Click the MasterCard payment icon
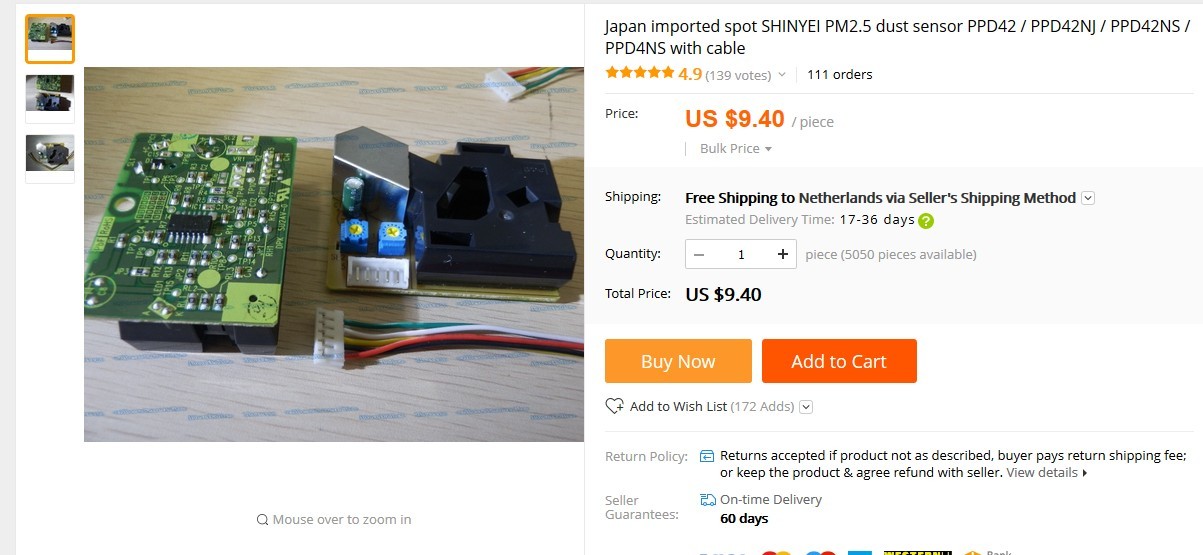This screenshot has width=1203, height=555. point(775,552)
